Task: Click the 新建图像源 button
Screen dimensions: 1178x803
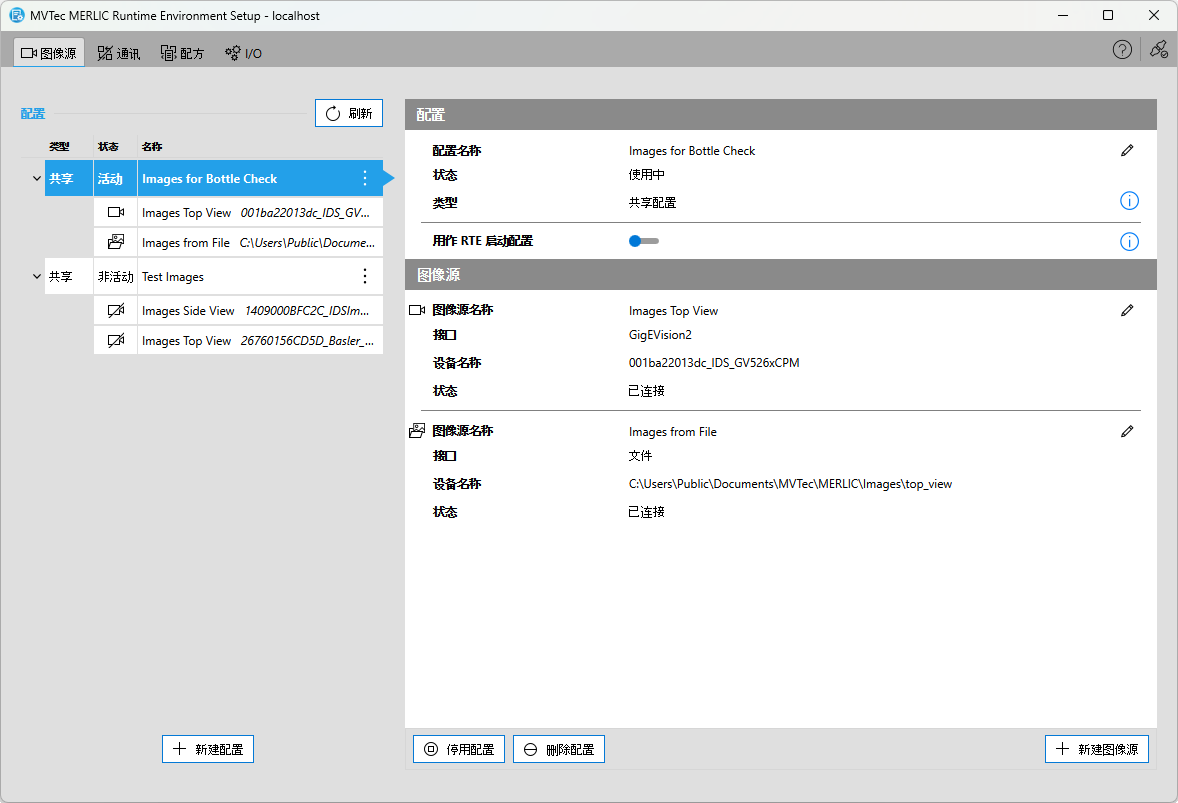Action: pyautogui.click(x=1097, y=749)
